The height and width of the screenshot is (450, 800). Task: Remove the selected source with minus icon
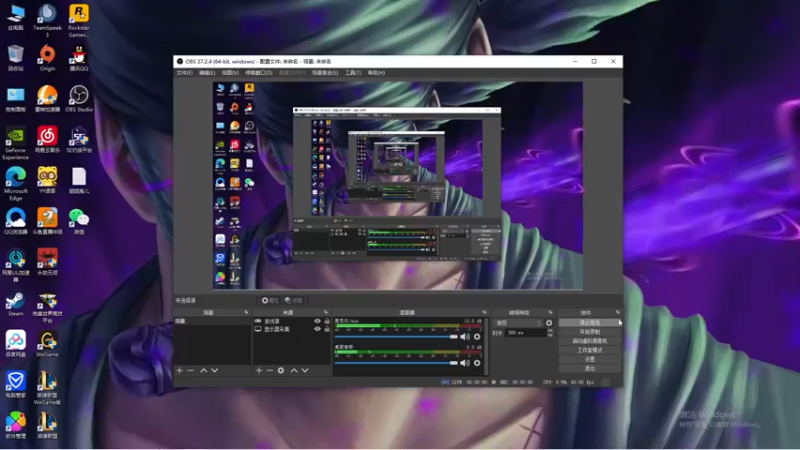click(270, 370)
